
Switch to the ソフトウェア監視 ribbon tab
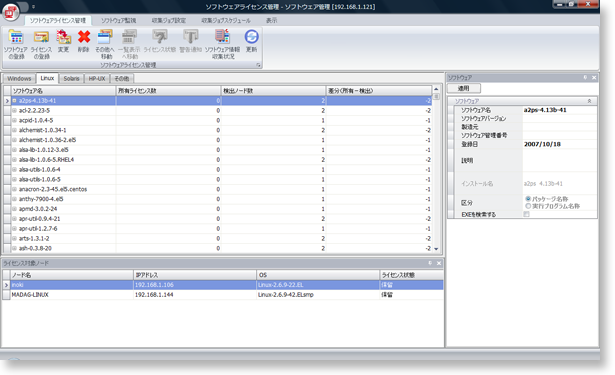(x=118, y=20)
